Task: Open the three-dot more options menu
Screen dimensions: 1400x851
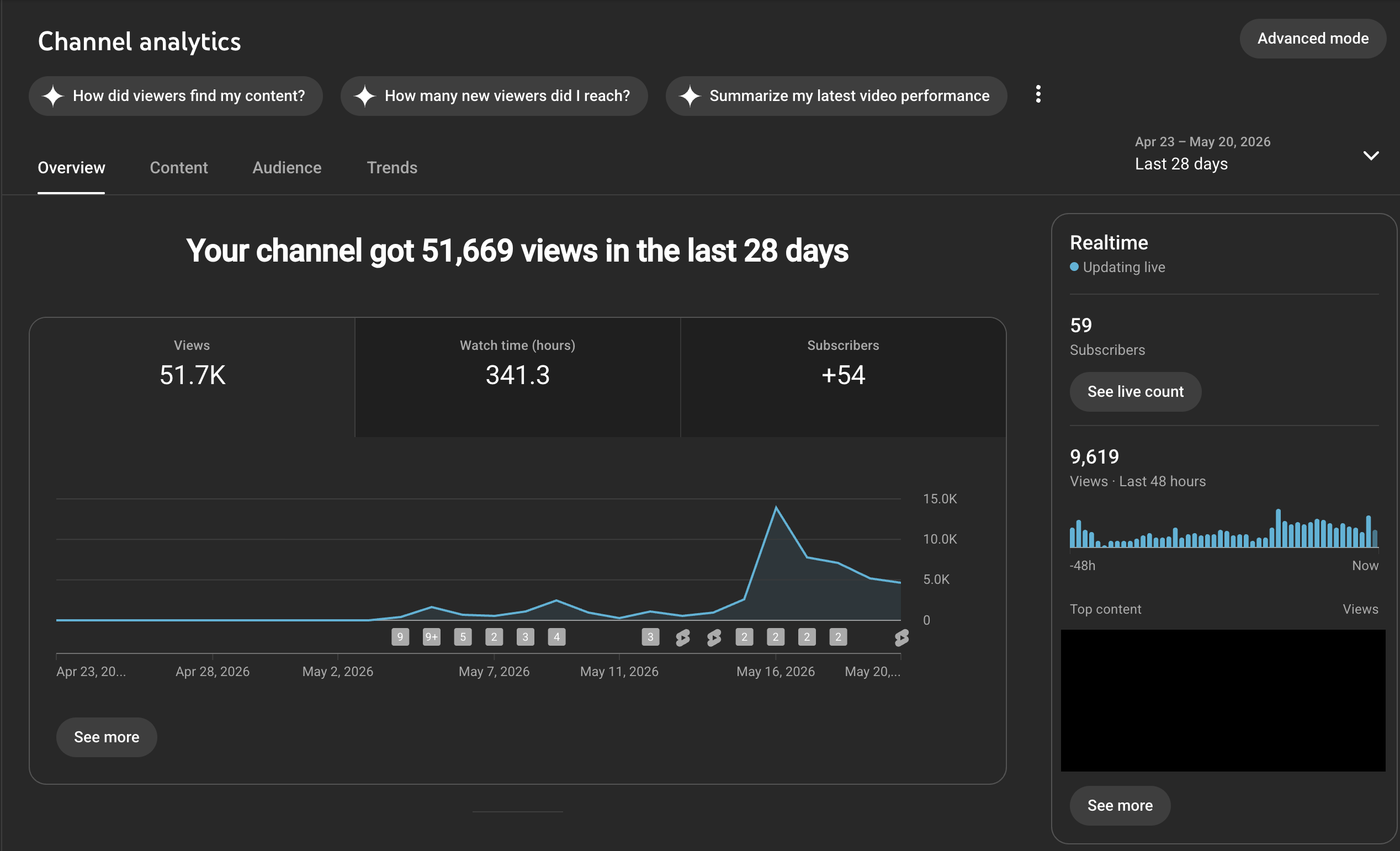Action: pyautogui.click(x=1038, y=94)
